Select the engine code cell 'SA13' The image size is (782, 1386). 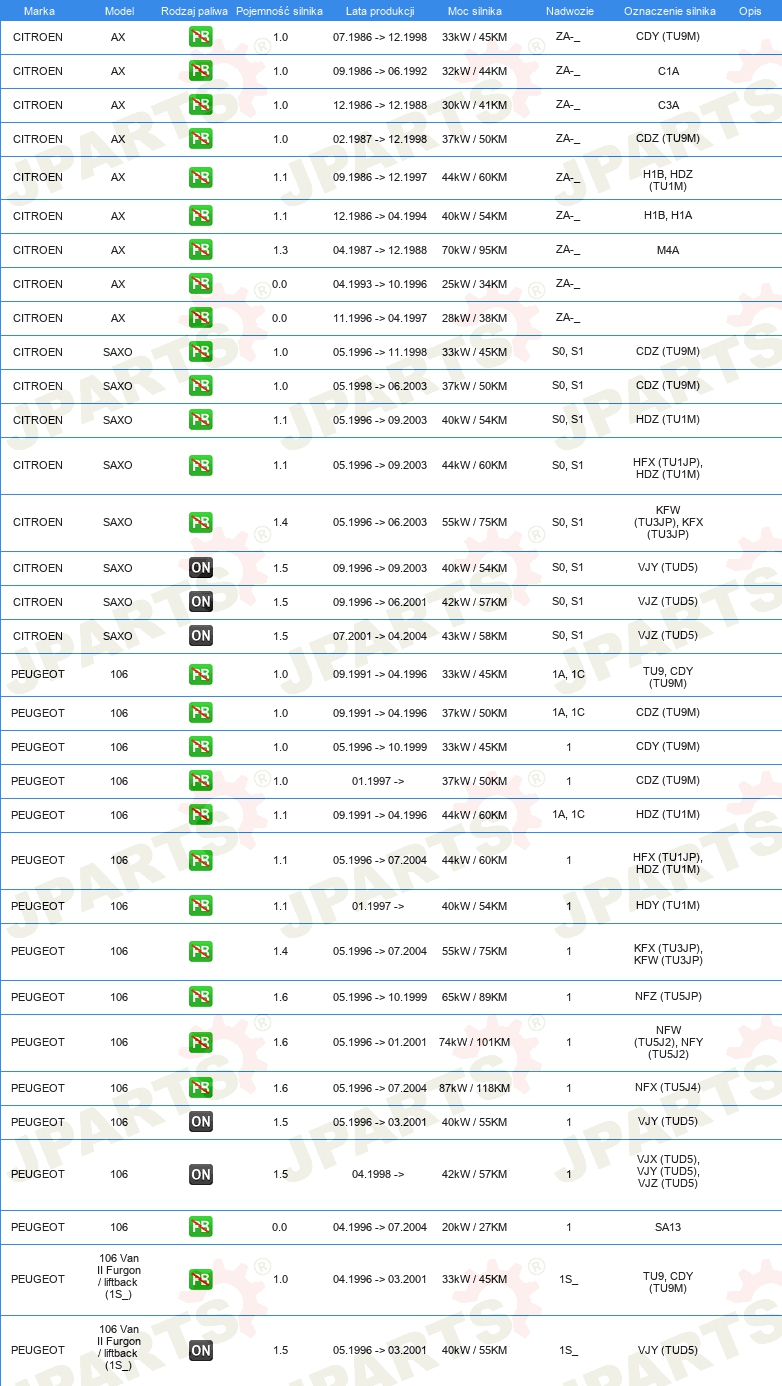click(668, 1227)
